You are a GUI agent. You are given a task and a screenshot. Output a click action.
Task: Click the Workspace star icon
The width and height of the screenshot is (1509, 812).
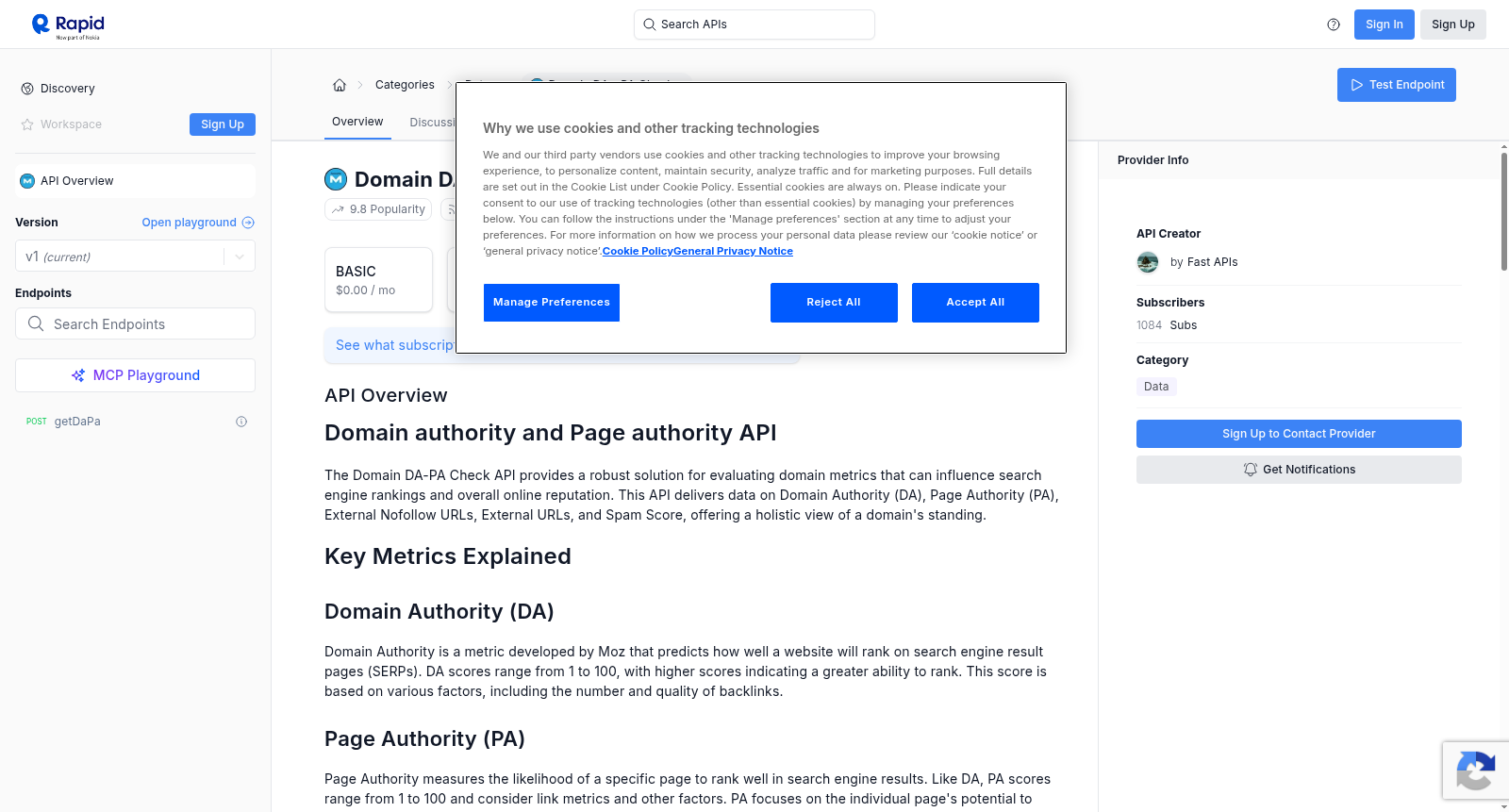pyautogui.click(x=27, y=124)
